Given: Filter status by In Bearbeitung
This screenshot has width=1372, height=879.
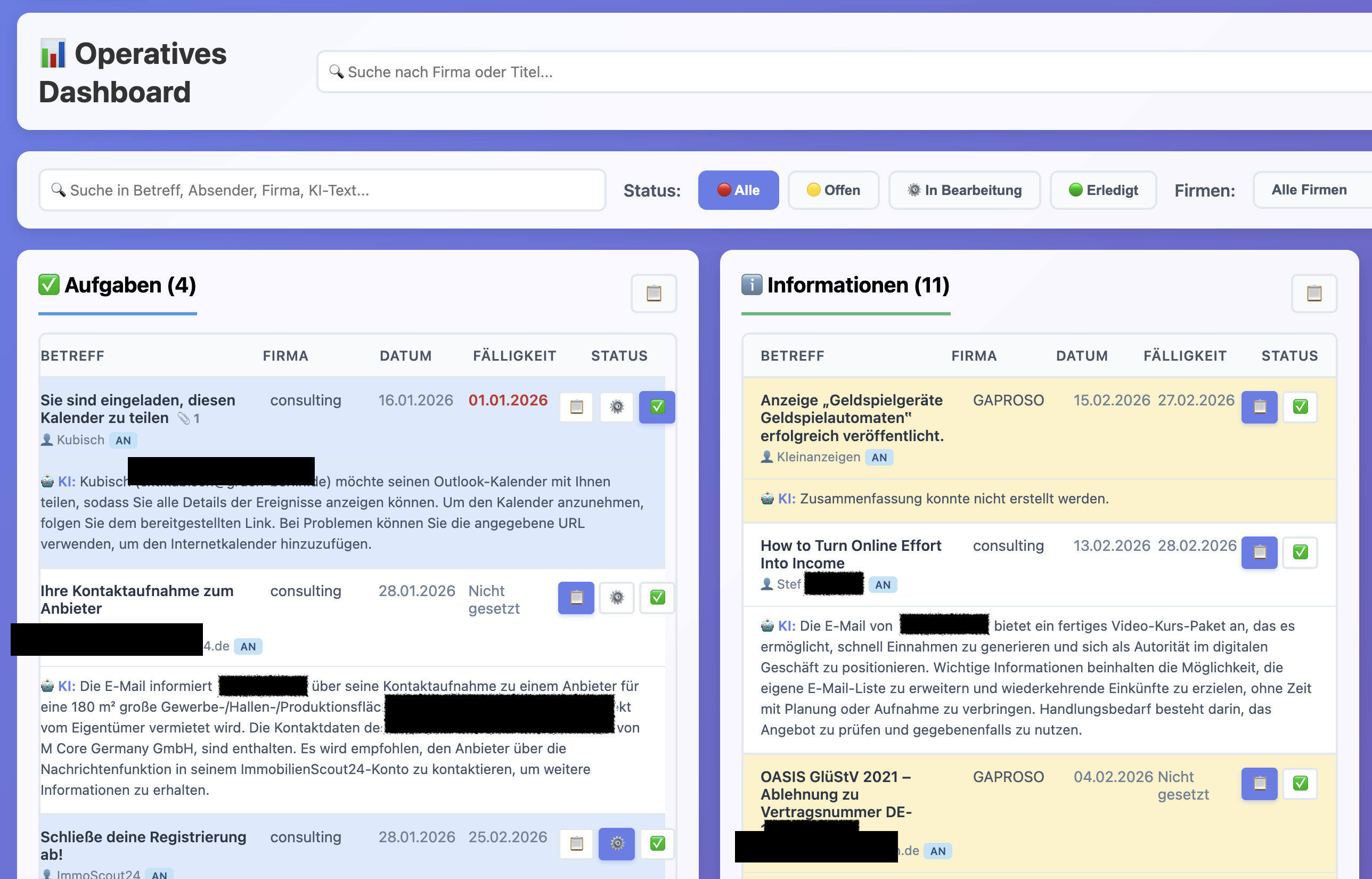Looking at the screenshot, I should pos(965,190).
